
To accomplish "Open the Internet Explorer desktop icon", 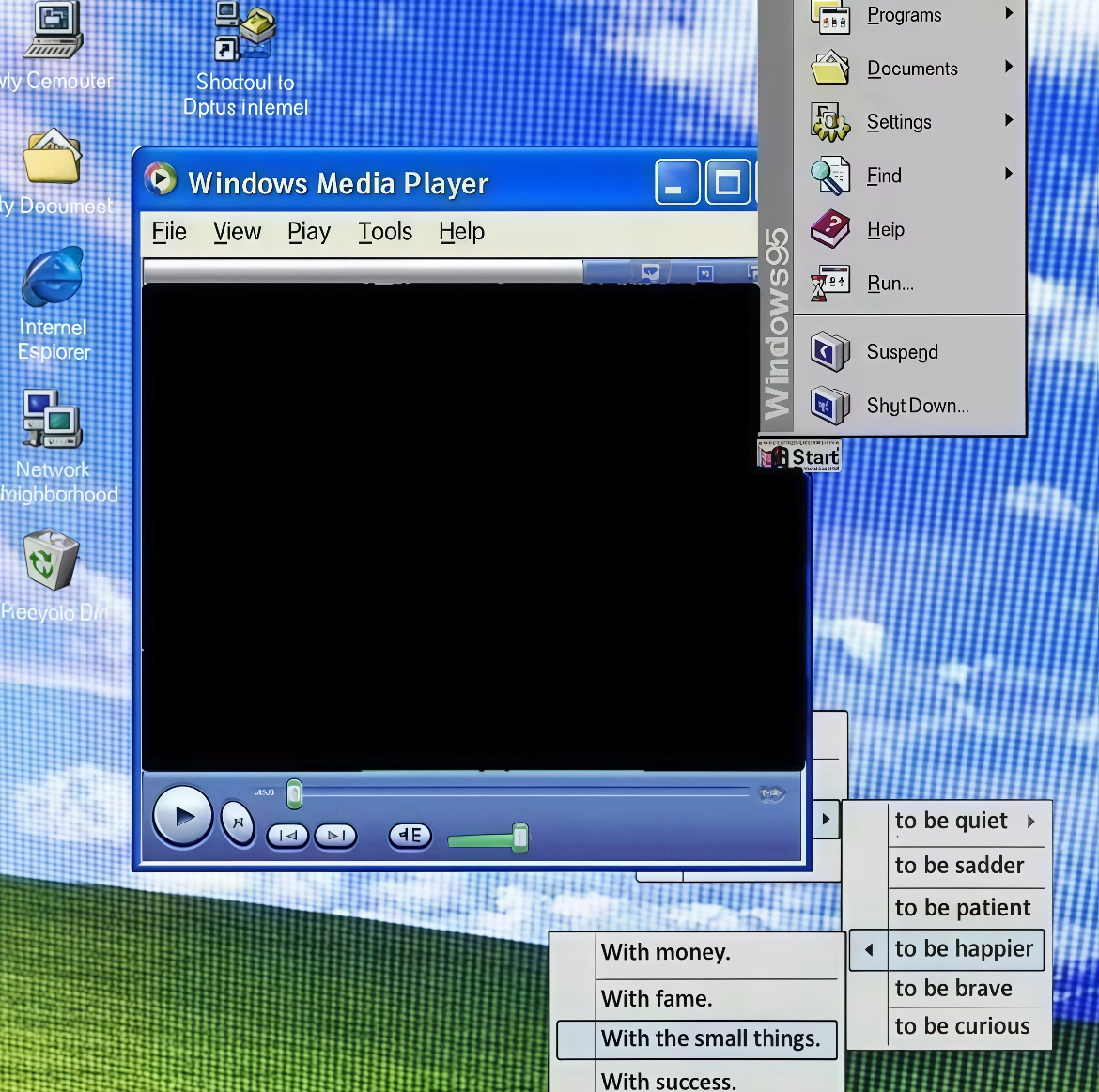I will pos(54,278).
